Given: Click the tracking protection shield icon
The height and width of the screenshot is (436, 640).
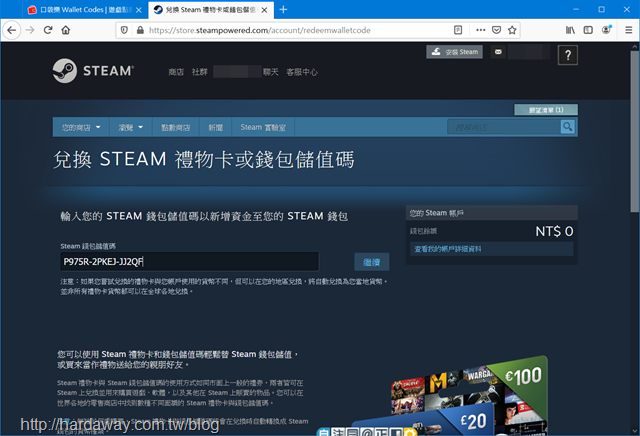Looking at the screenshot, I should point(124,30).
